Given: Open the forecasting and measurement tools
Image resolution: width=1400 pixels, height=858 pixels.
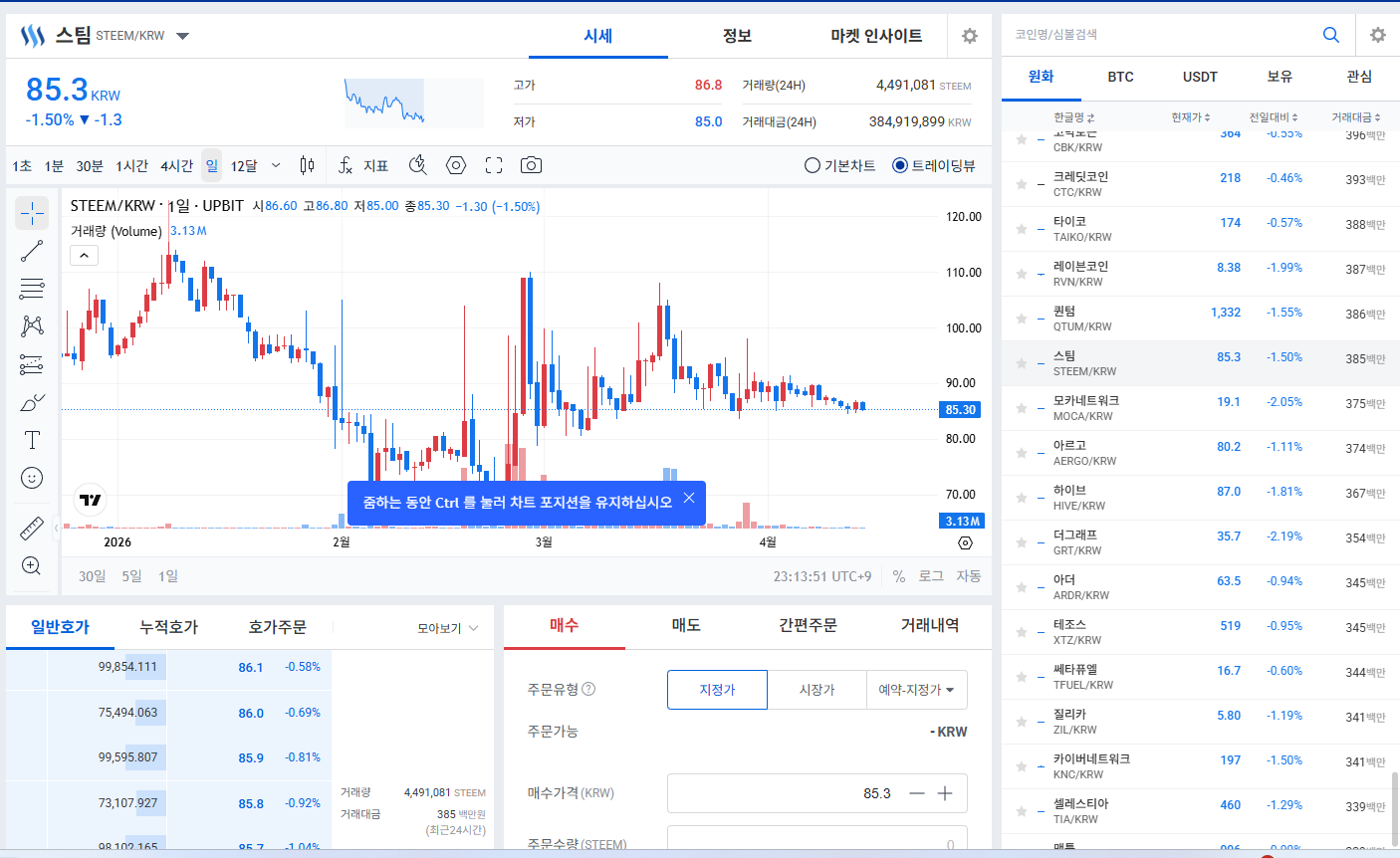Looking at the screenshot, I should 32,364.
